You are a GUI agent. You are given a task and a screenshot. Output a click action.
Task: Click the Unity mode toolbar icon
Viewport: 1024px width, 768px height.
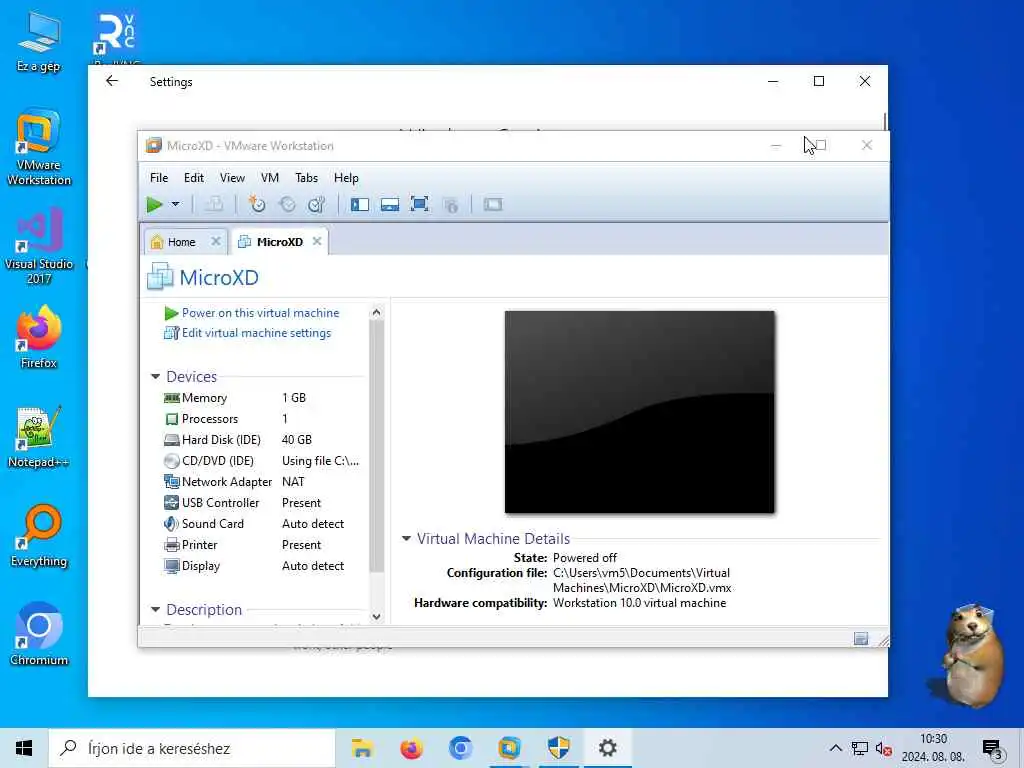pos(451,204)
